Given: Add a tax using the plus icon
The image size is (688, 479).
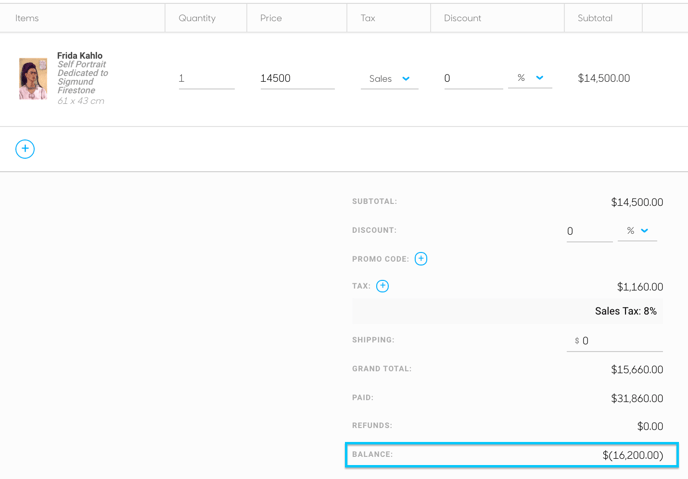Looking at the screenshot, I should [x=382, y=286].
